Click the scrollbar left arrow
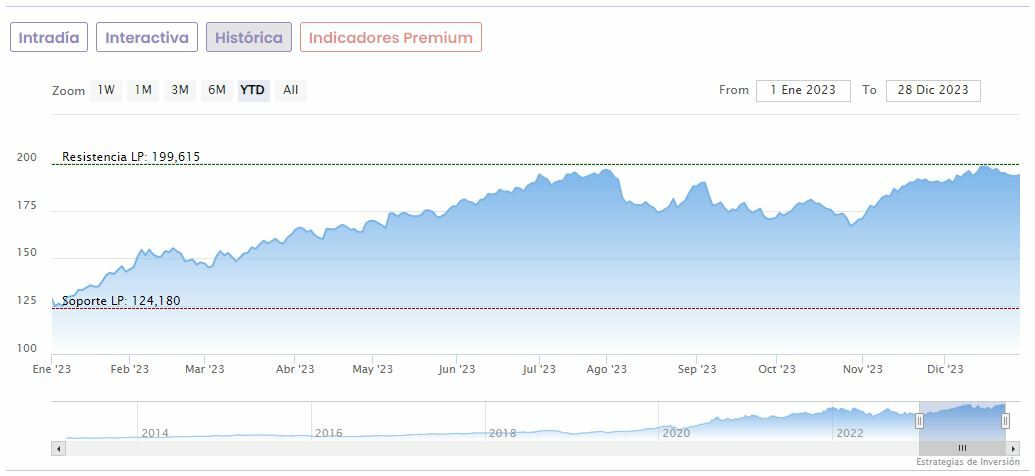Image resolution: width=1035 pixels, height=476 pixels. pos(58,449)
